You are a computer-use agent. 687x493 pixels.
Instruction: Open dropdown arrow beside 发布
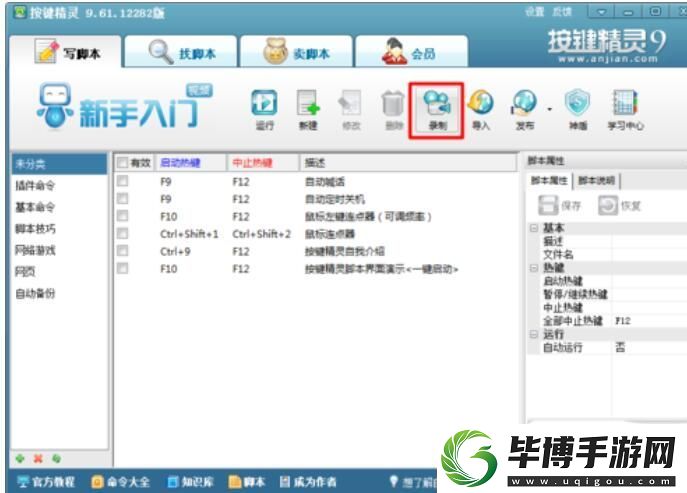[x=549, y=109]
